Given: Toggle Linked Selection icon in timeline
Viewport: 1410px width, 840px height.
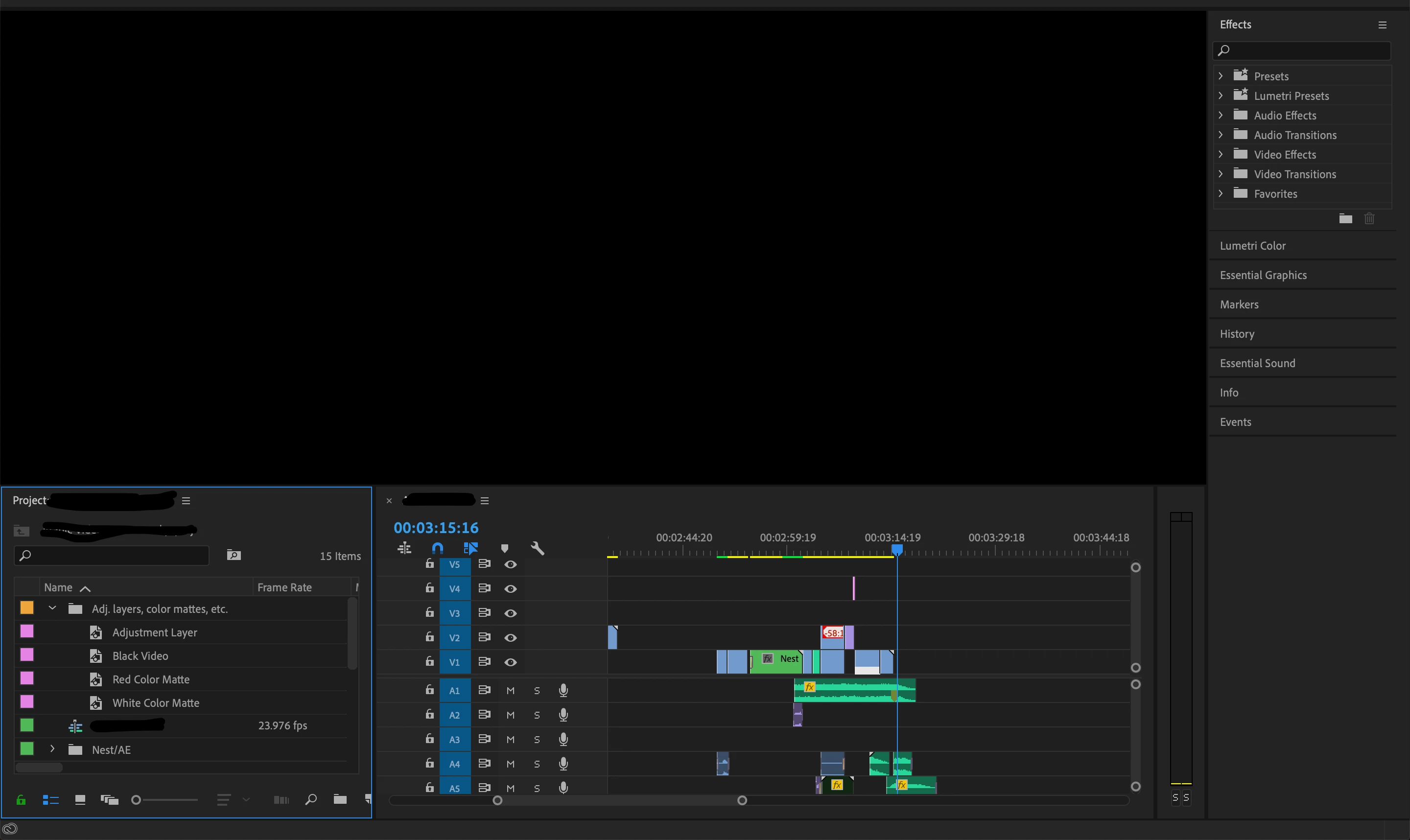Looking at the screenshot, I should click(470, 548).
